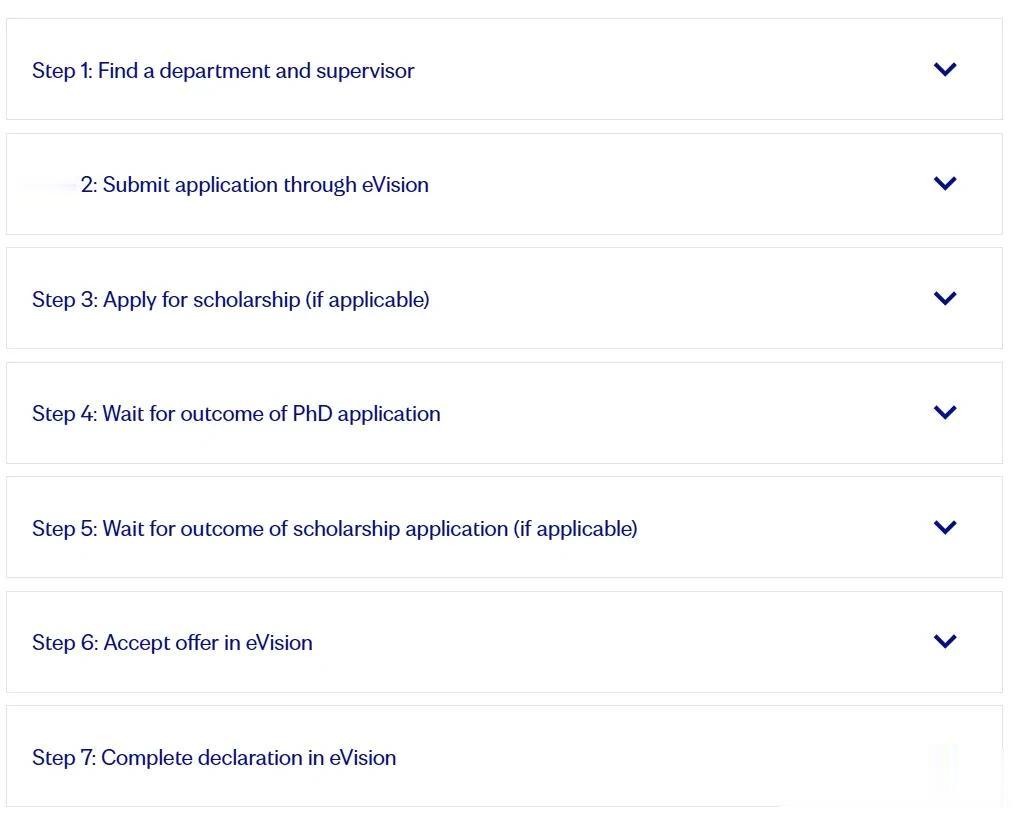The height and width of the screenshot is (817, 1015).
Task: Open Step 3: Apply for scholarship heading text
Action: (x=231, y=300)
